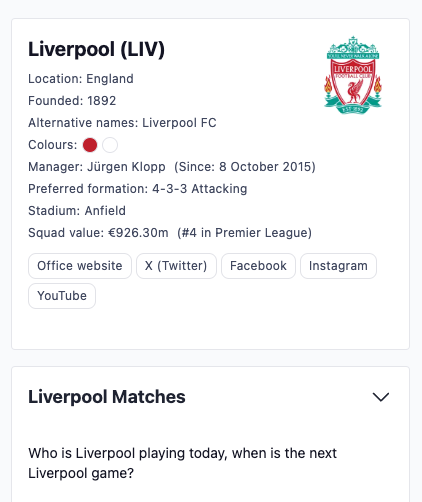Click the #4 in Premier League ranking
422x502 pixels.
[x=245, y=233]
